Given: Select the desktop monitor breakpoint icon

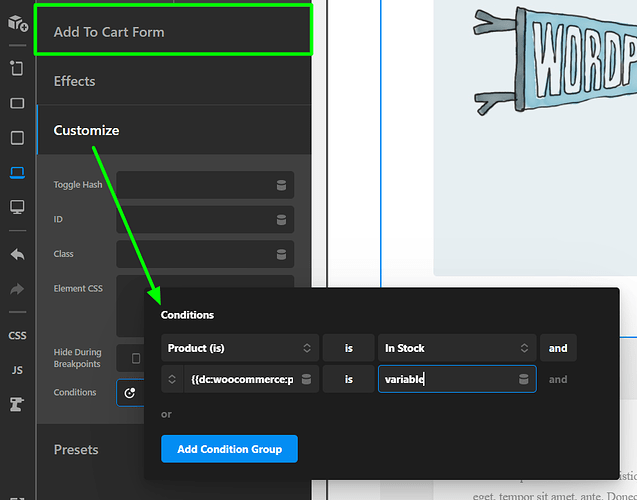Looking at the screenshot, I should point(17,207).
